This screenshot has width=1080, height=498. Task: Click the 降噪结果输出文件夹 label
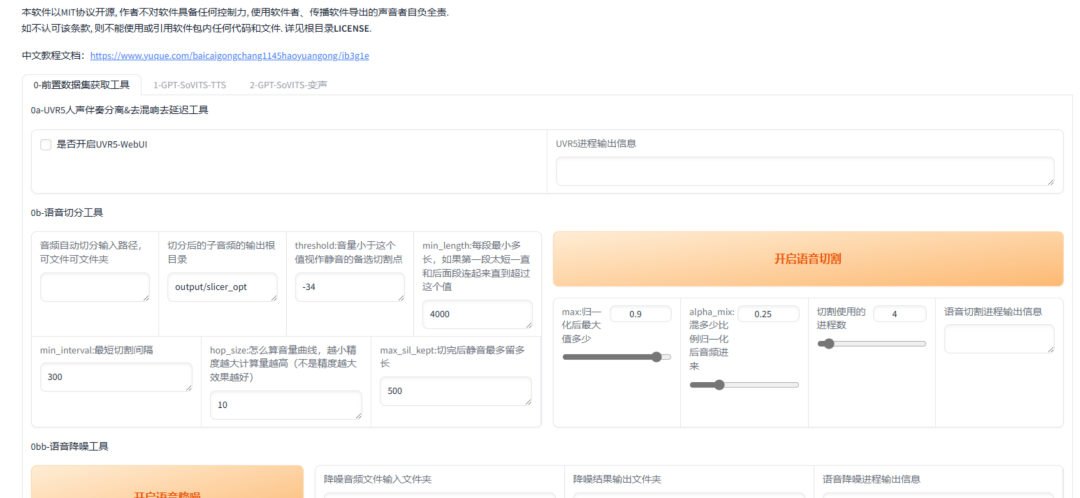[617, 479]
